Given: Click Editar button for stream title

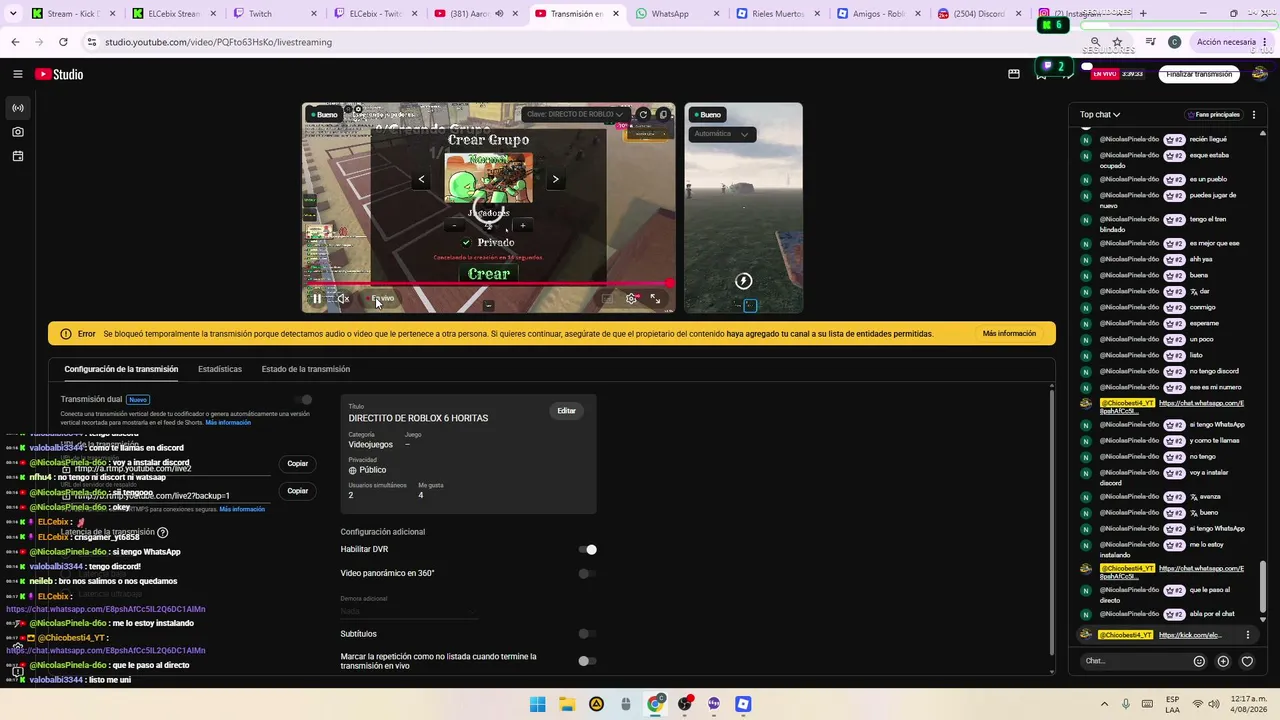Looking at the screenshot, I should (567, 411).
